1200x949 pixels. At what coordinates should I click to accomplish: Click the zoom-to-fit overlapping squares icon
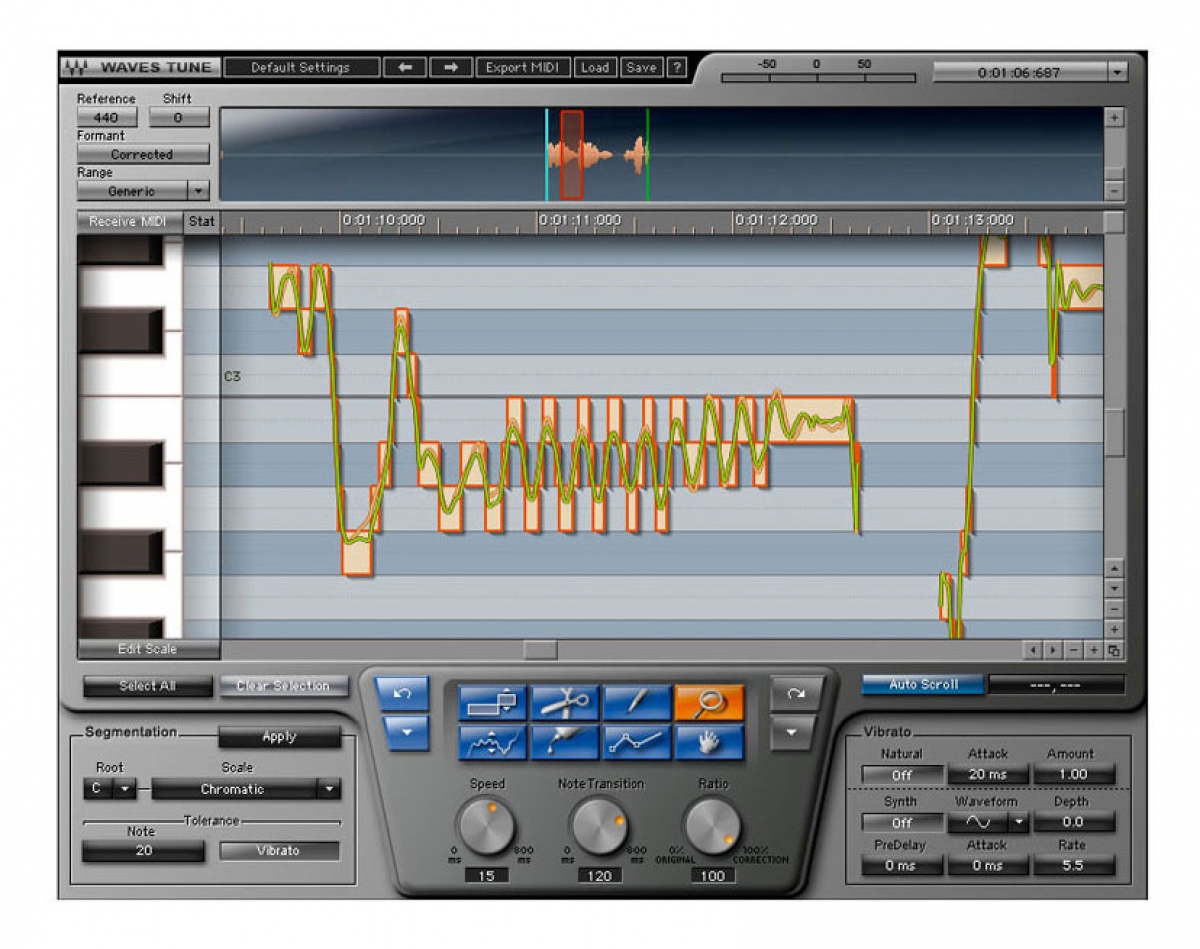(1114, 651)
